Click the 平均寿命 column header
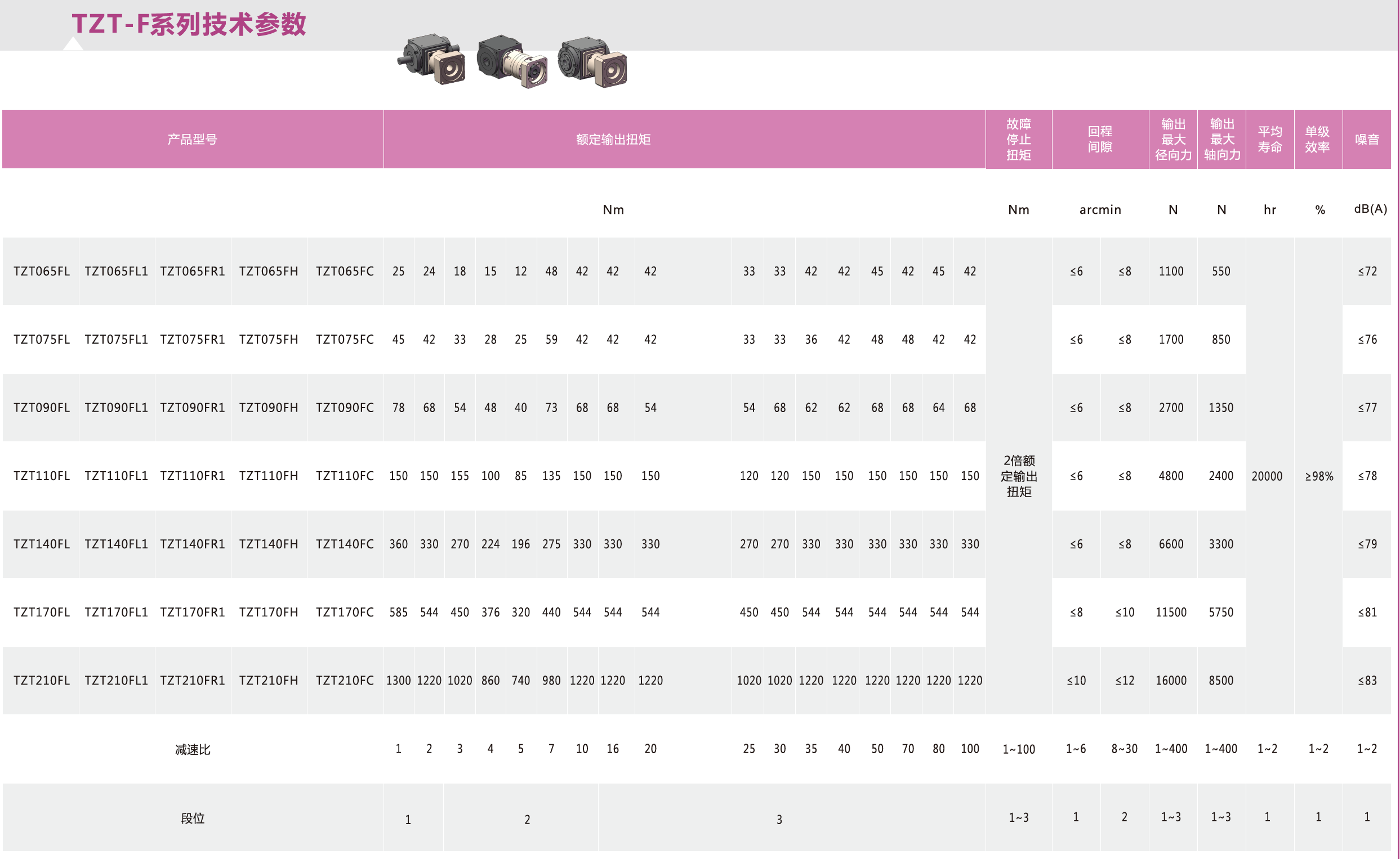 coord(1269,139)
